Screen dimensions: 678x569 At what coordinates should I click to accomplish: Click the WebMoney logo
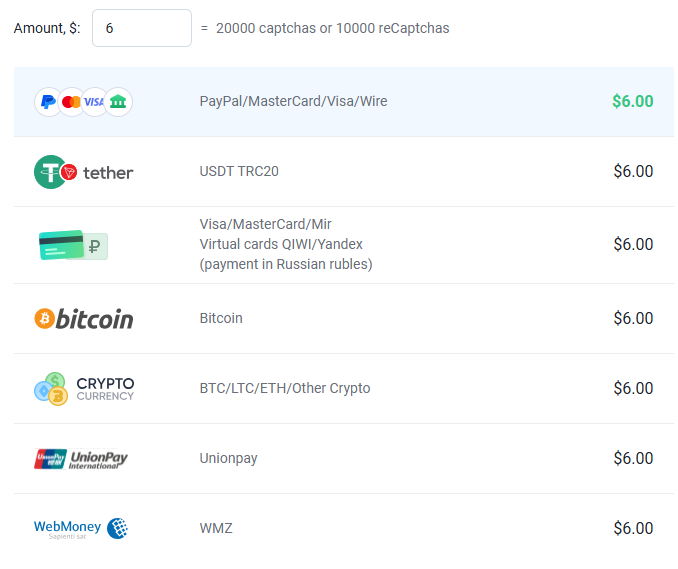click(81, 528)
